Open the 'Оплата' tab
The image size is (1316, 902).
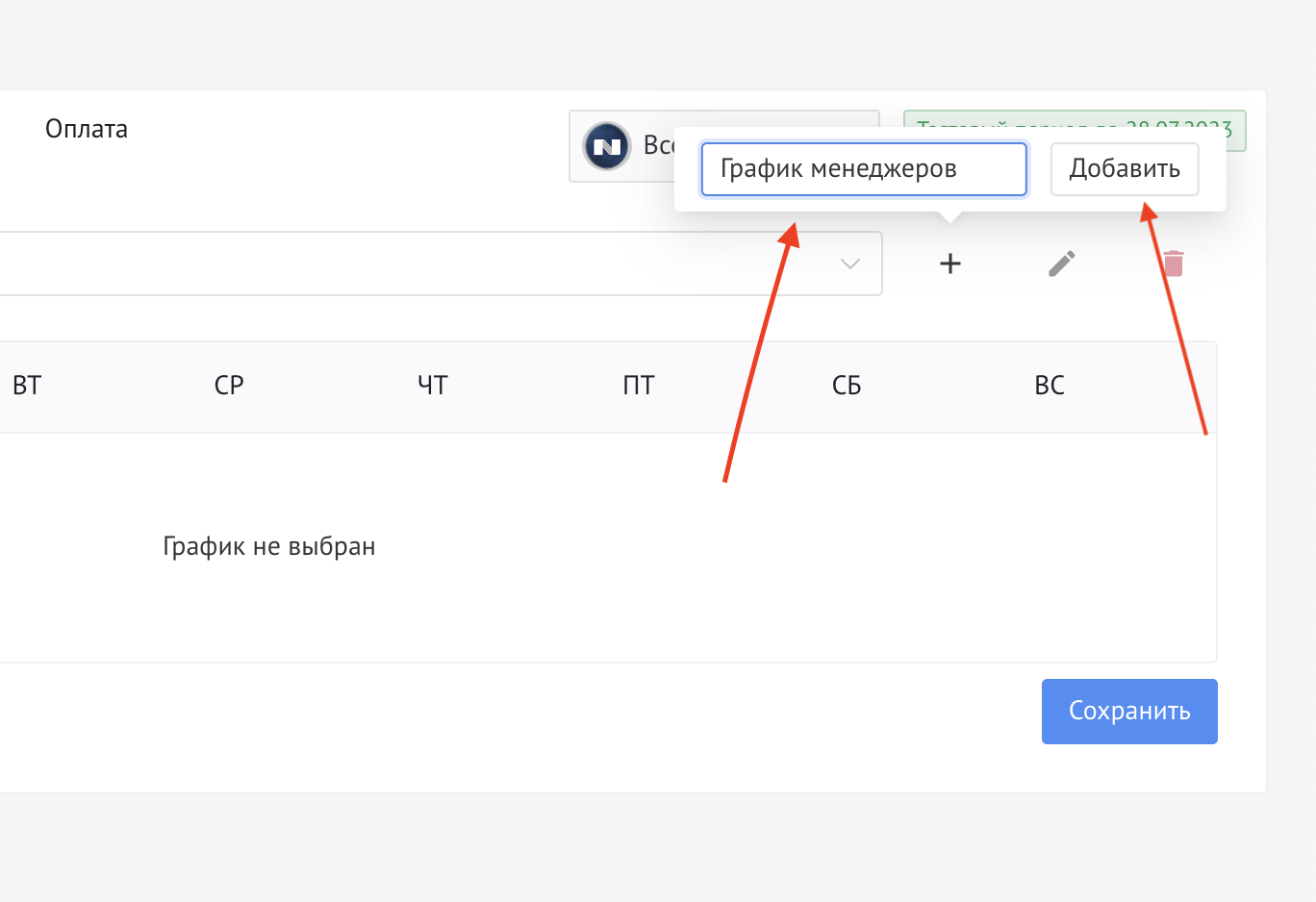point(87,129)
